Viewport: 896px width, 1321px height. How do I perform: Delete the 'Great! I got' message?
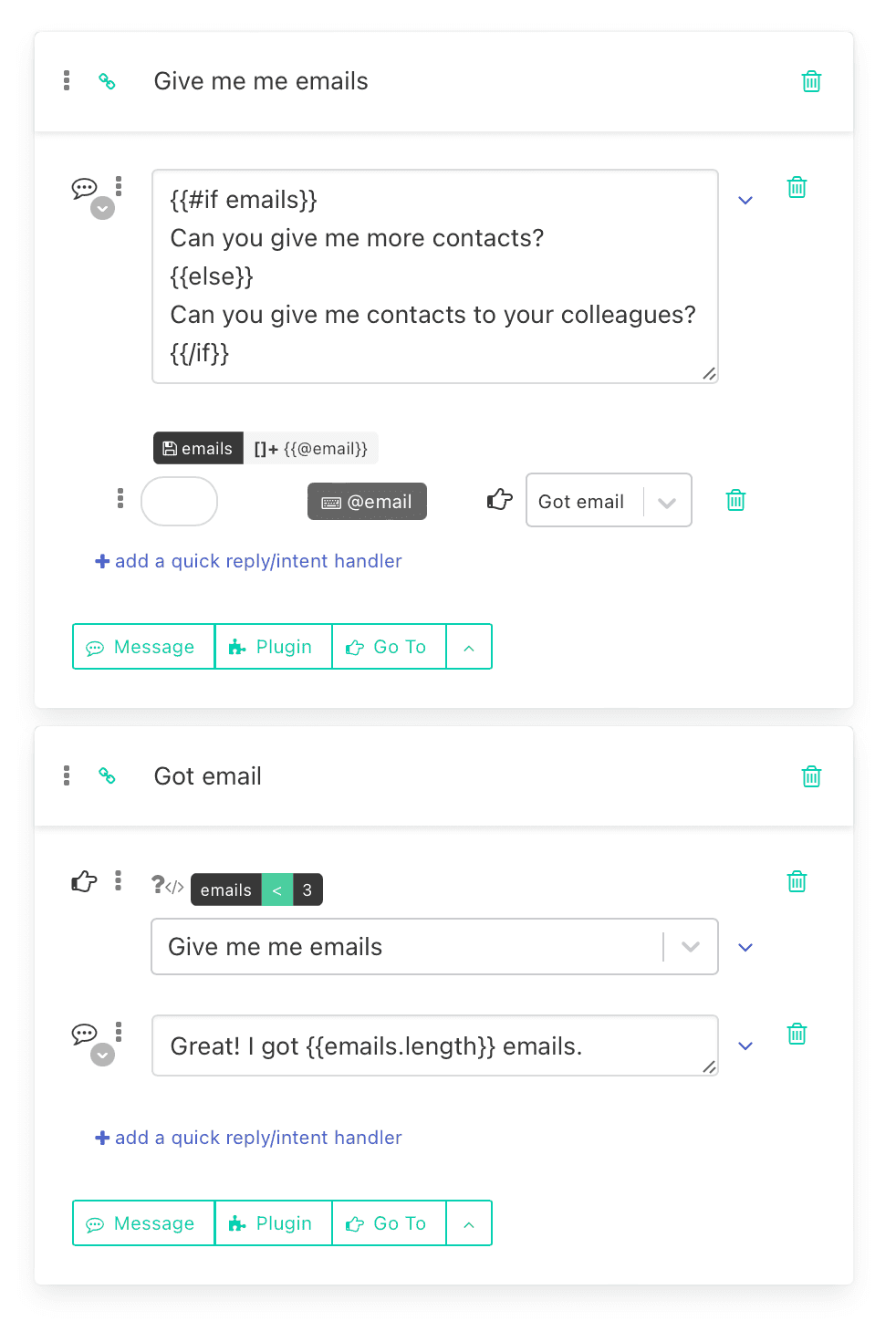[x=797, y=1034]
